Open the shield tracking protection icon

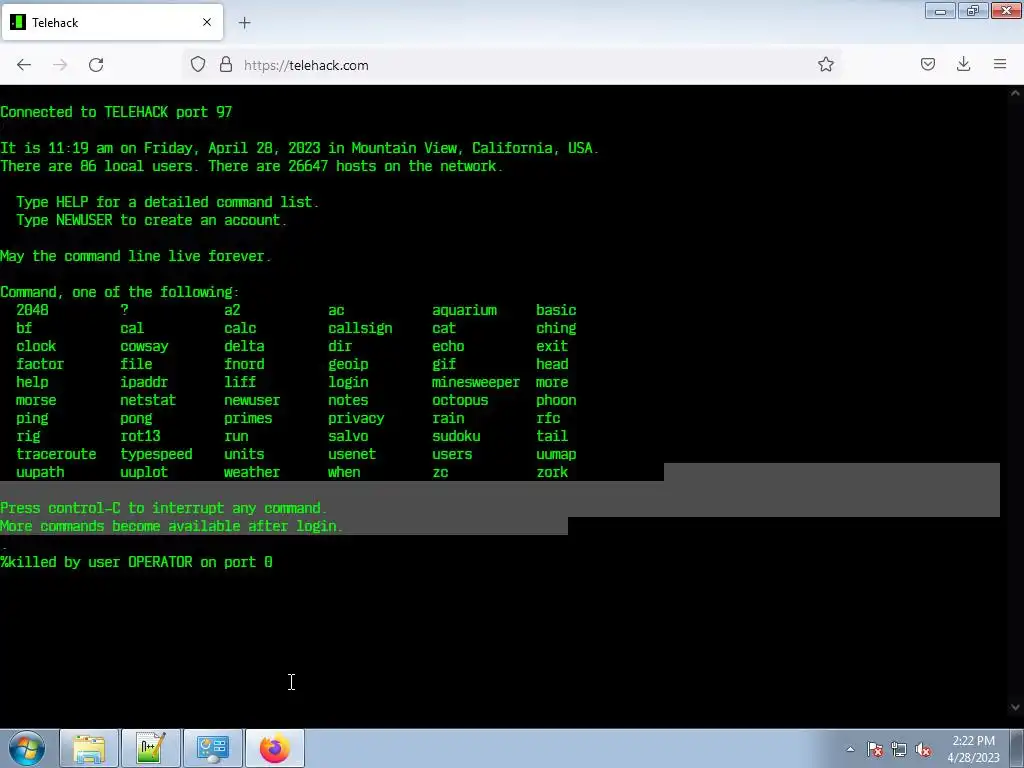(198, 65)
